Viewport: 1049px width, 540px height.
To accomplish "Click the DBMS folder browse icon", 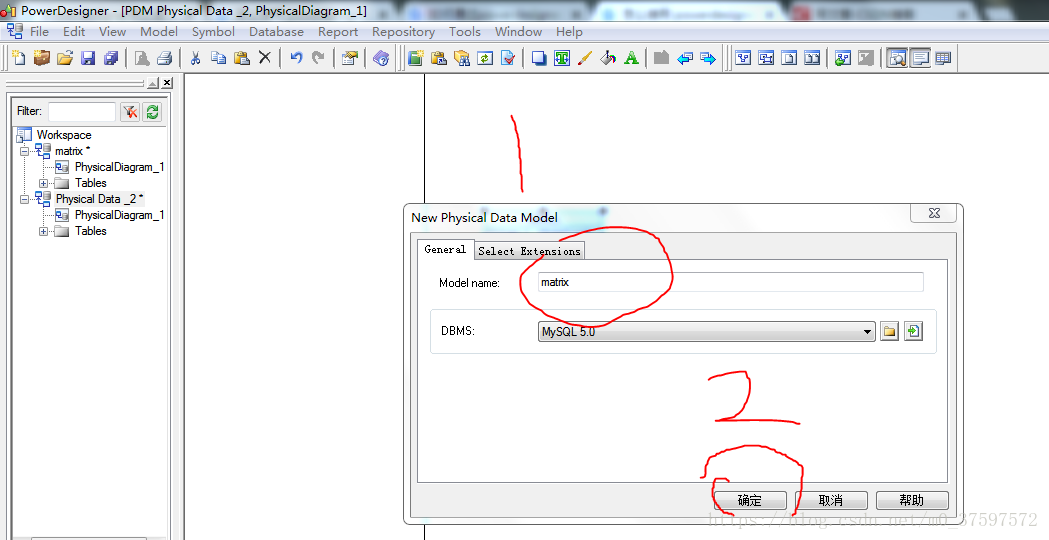I will (889, 331).
